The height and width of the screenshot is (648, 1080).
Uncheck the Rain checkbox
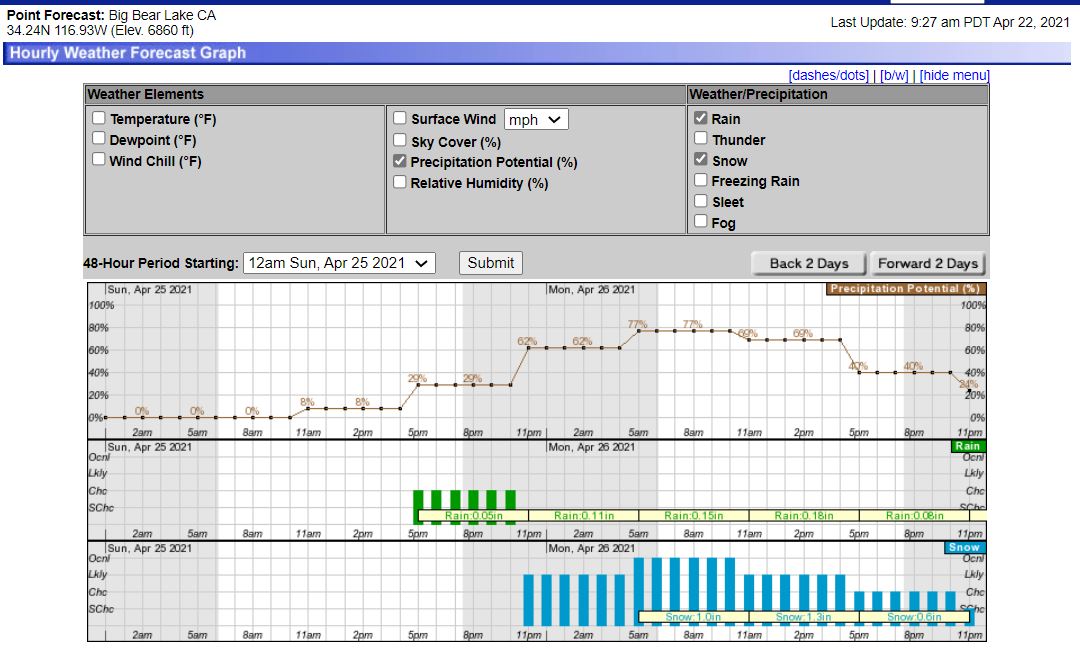pyautogui.click(x=701, y=118)
